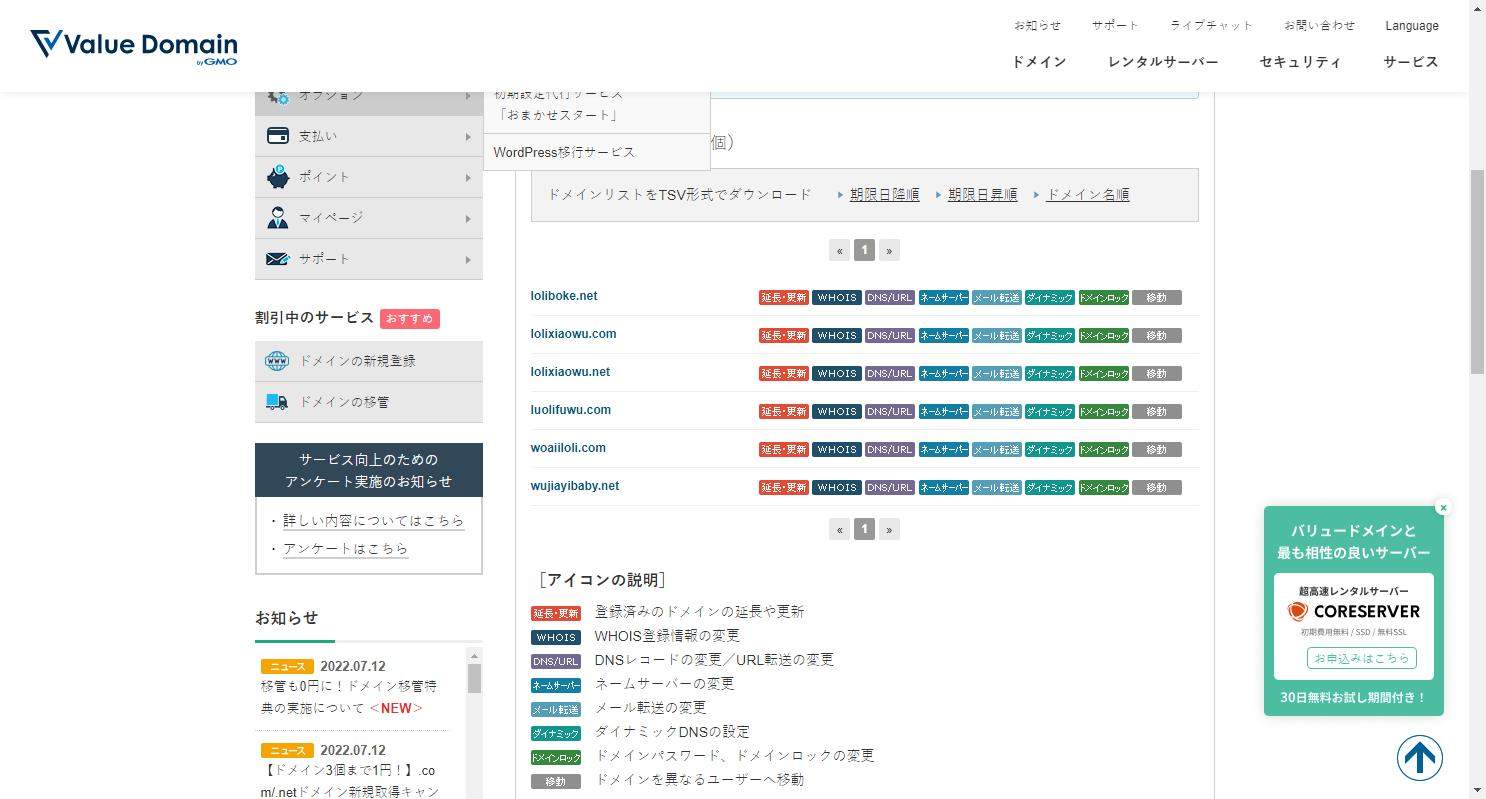
Task: Click the おすすめ badge
Action: 409,319
